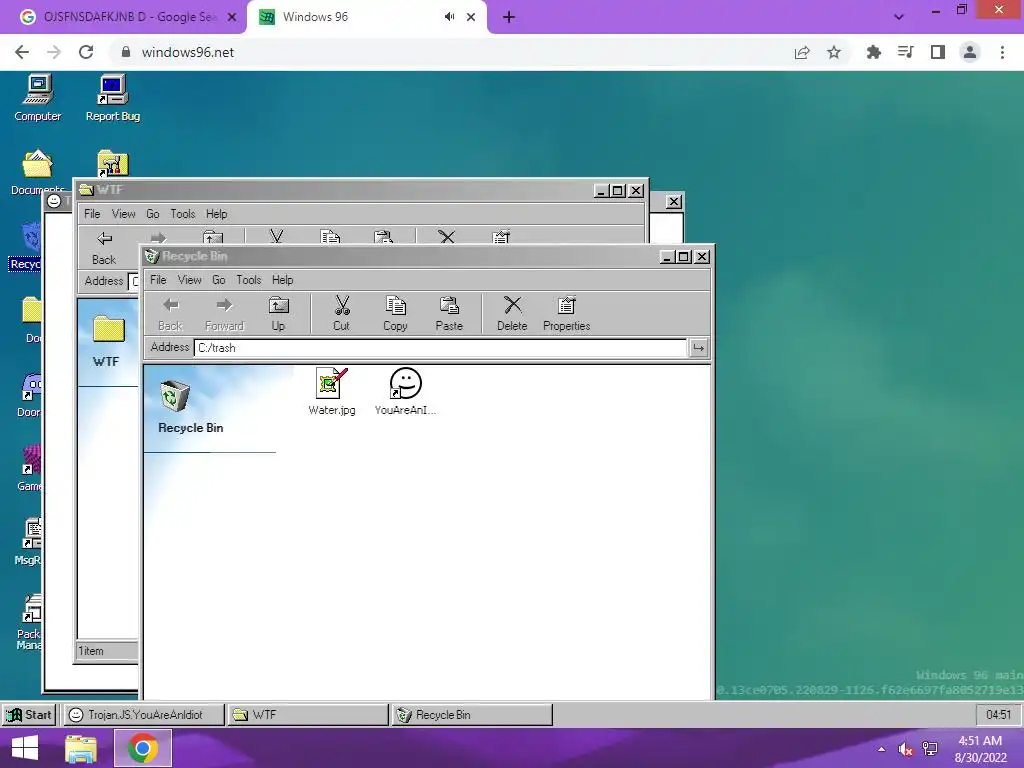Screen dimensions: 1024x768
Task: Open File Explorer from the taskbar
Action: coord(81,748)
